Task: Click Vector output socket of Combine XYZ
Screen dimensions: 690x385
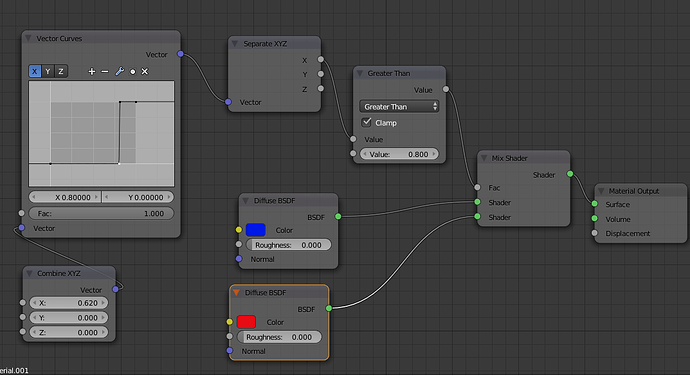Action: 115,289
